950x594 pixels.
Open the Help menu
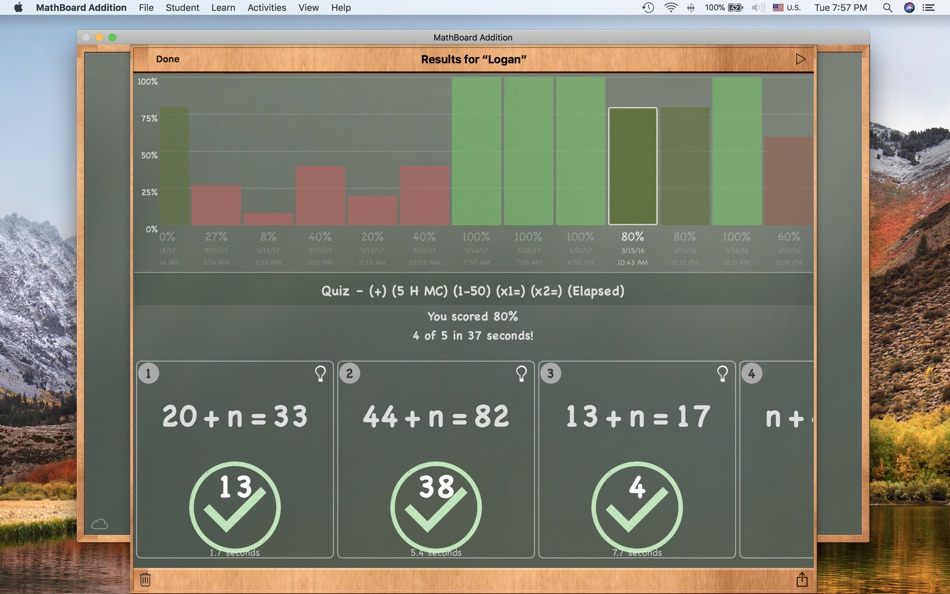(x=341, y=7)
